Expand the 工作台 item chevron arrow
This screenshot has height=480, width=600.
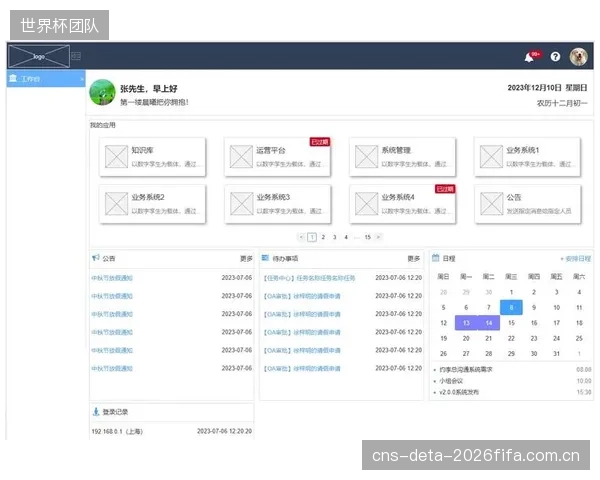point(82,79)
